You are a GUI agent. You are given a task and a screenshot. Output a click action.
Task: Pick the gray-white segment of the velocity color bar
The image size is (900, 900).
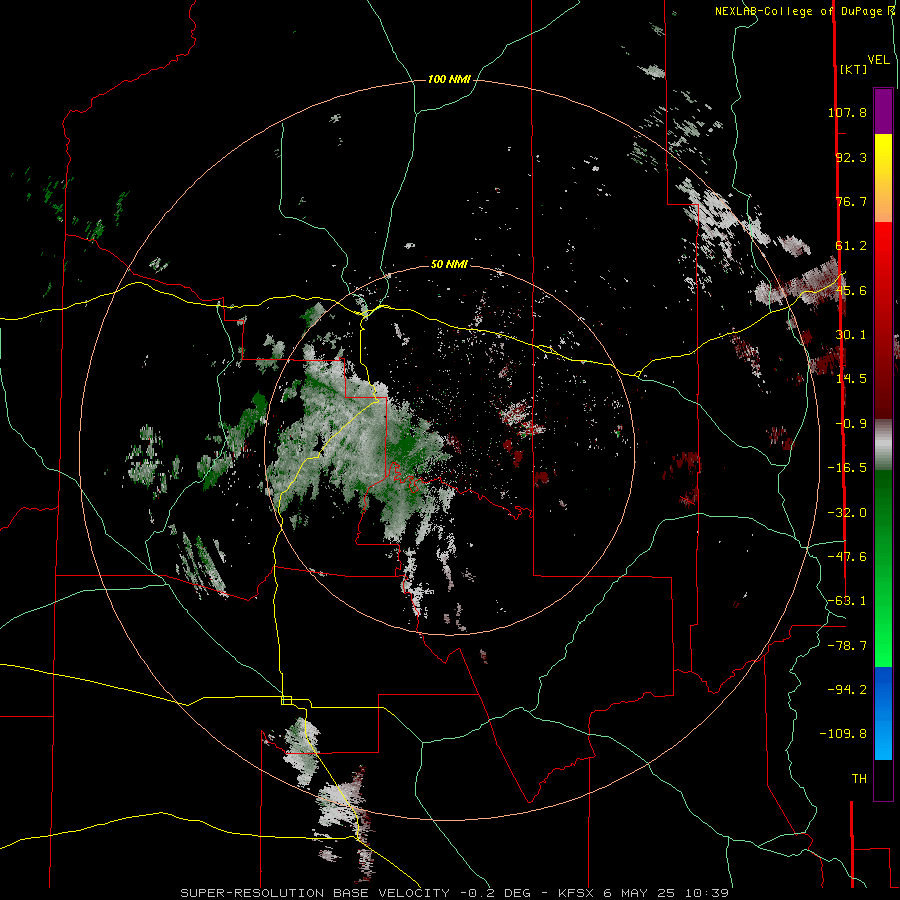click(883, 445)
